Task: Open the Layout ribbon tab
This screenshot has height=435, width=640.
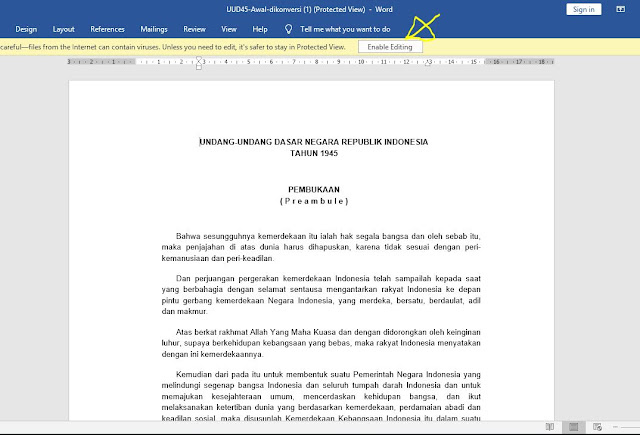Action: 63,29
